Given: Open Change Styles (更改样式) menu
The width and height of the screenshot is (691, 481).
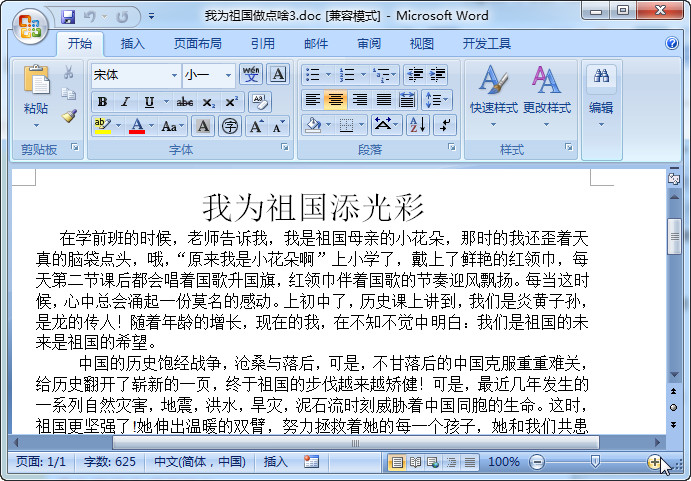Looking at the screenshot, I should [x=546, y=96].
